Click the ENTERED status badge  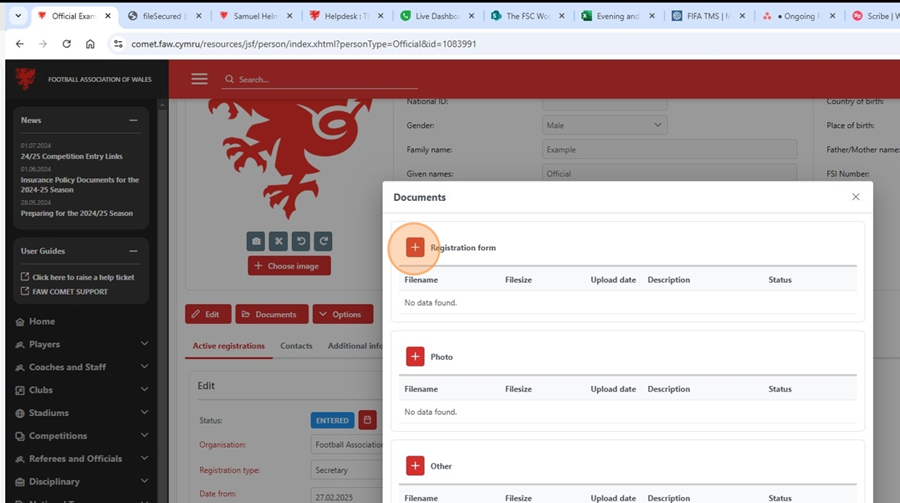pyautogui.click(x=332, y=420)
